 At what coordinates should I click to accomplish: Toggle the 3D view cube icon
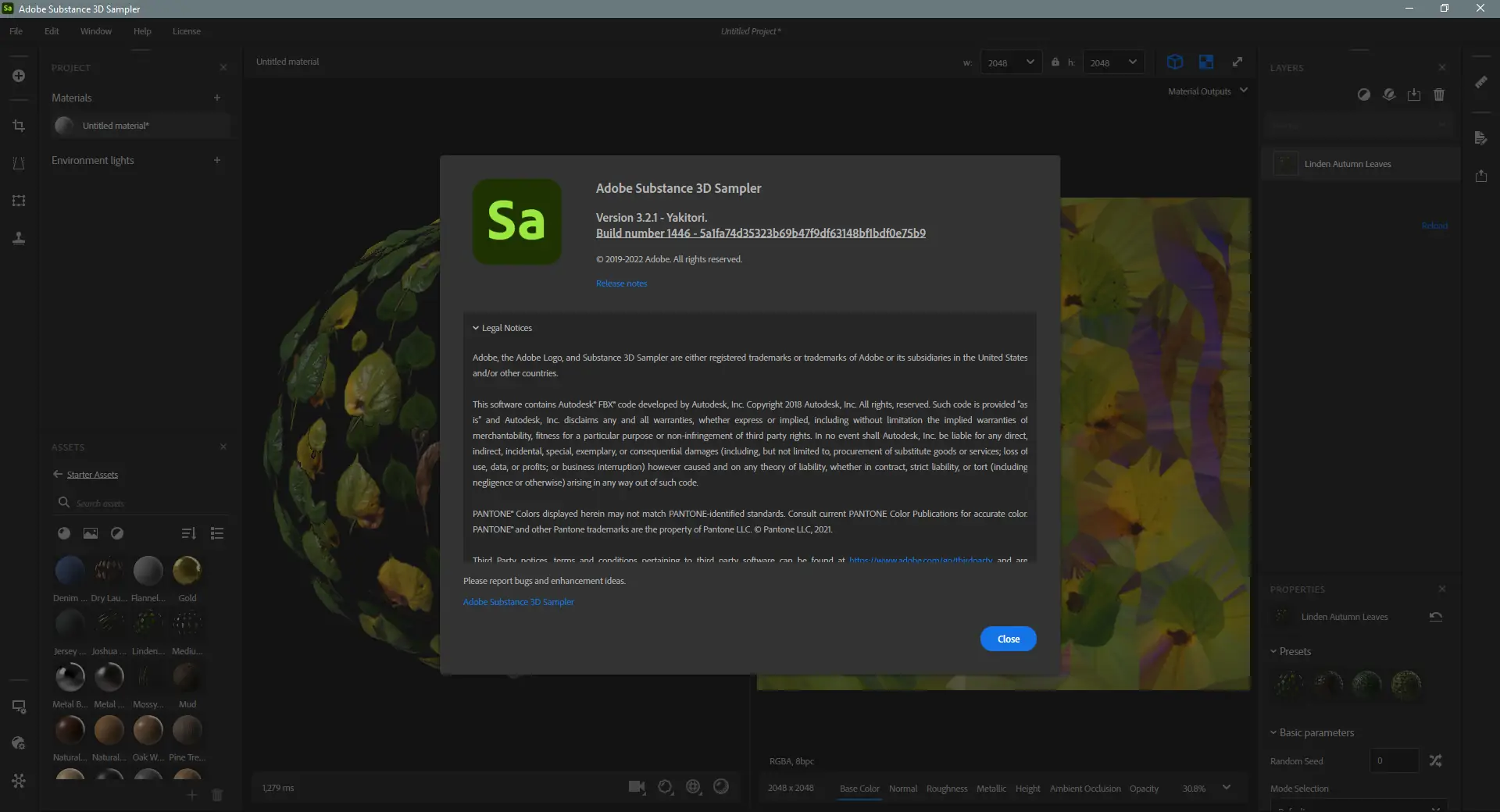[1175, 62]
